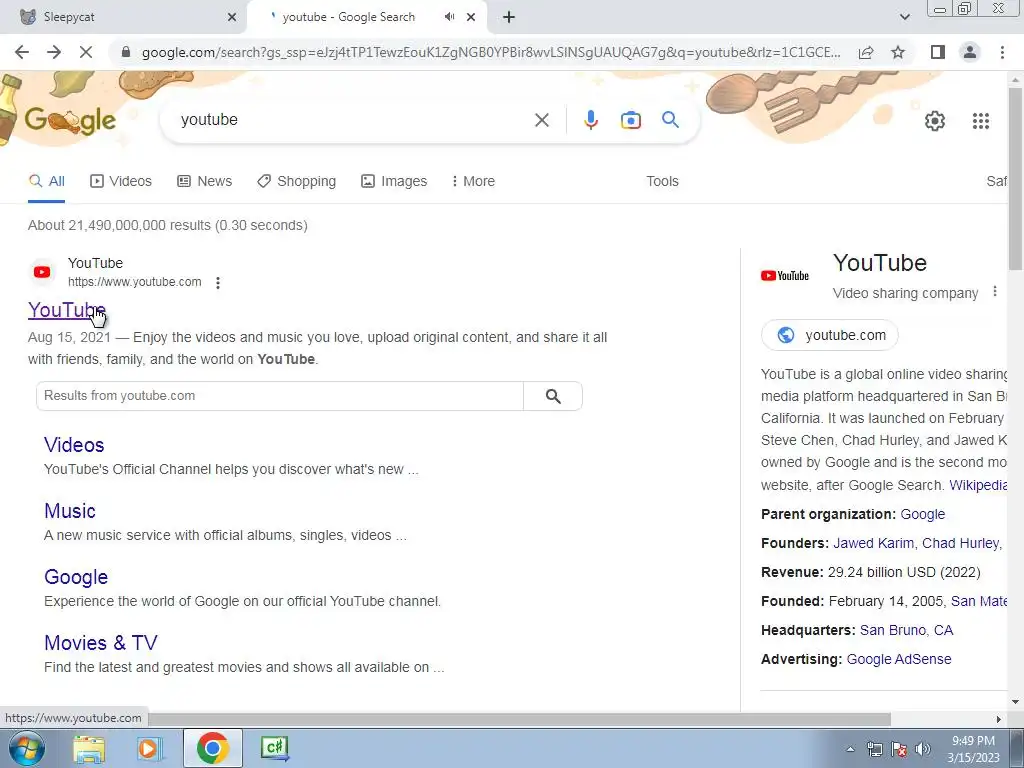
Task: Start a voice search with microphone
Action: pyautogui.click(x=590, y=120)
